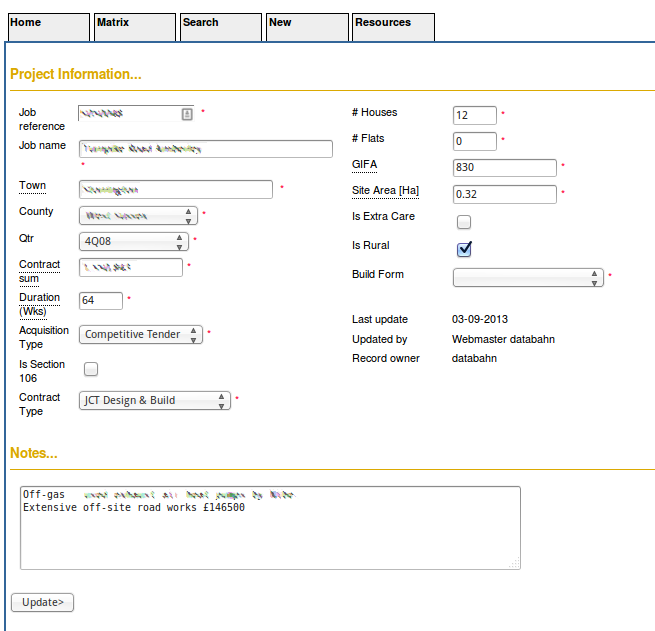
Task: Click the Record owner value databahn
Action: [474, 358]
